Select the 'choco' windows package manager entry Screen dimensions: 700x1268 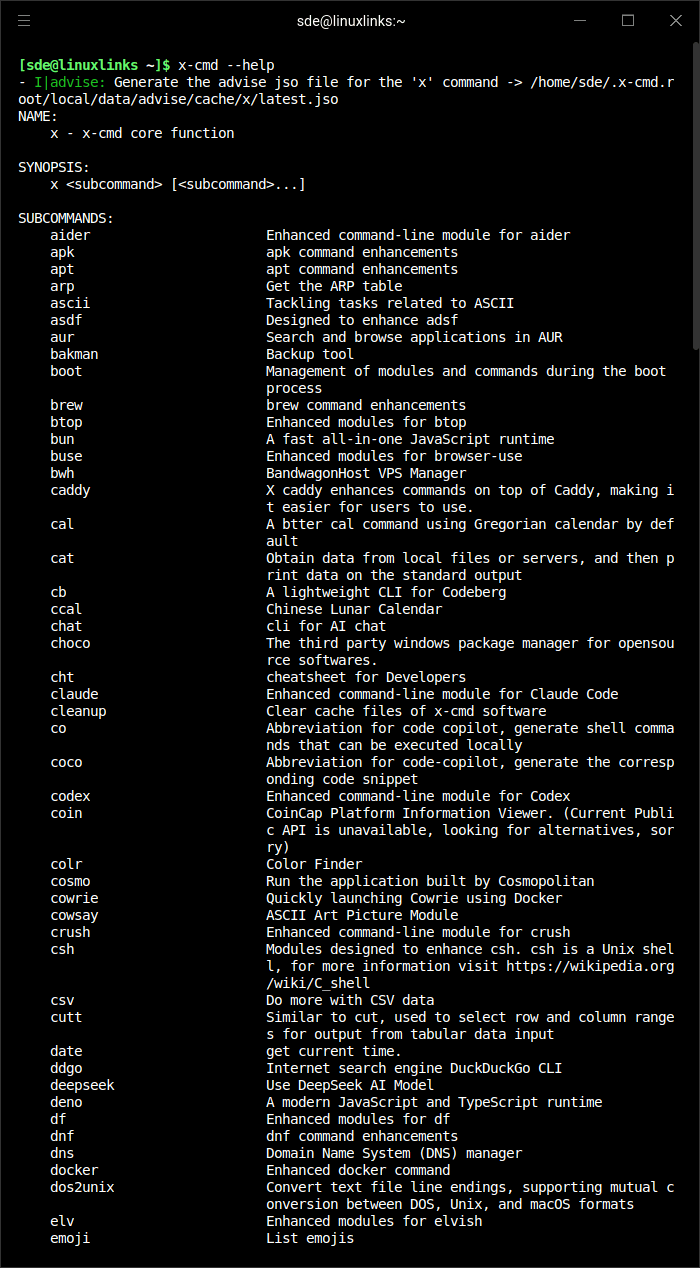pos(70,643)
